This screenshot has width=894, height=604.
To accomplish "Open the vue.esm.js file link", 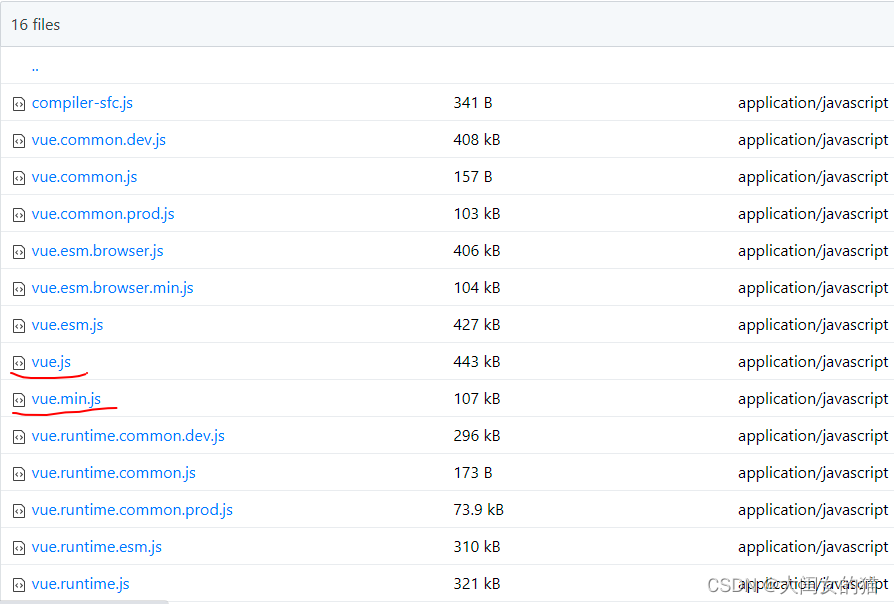I will pos(67,325).
